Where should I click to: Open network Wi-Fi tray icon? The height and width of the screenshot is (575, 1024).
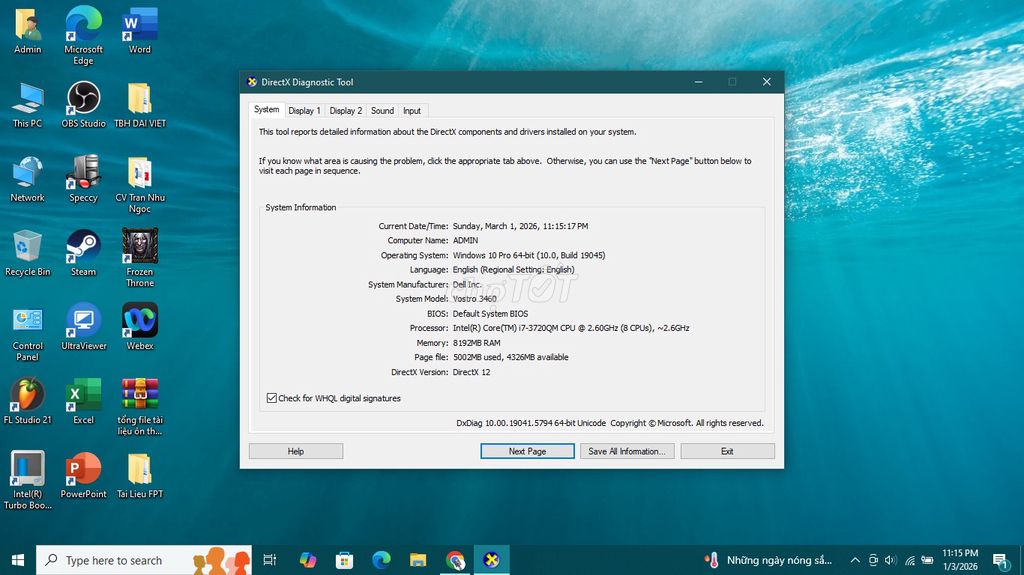909,560
